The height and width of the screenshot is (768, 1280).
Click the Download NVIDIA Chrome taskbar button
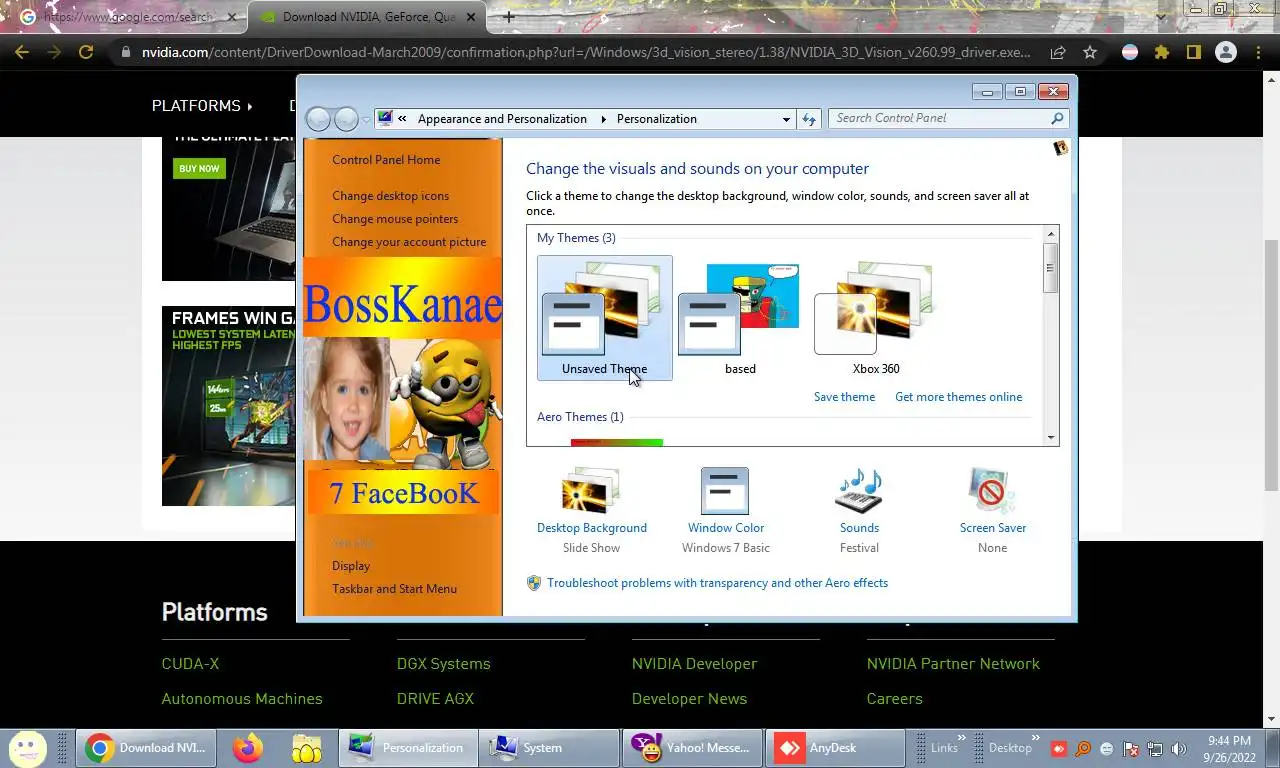tap(146, 748)
